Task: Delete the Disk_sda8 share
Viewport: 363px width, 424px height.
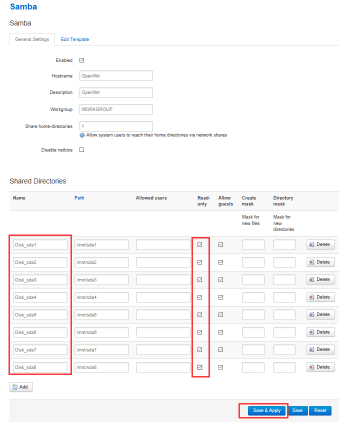Action: (x=320, y=367)
